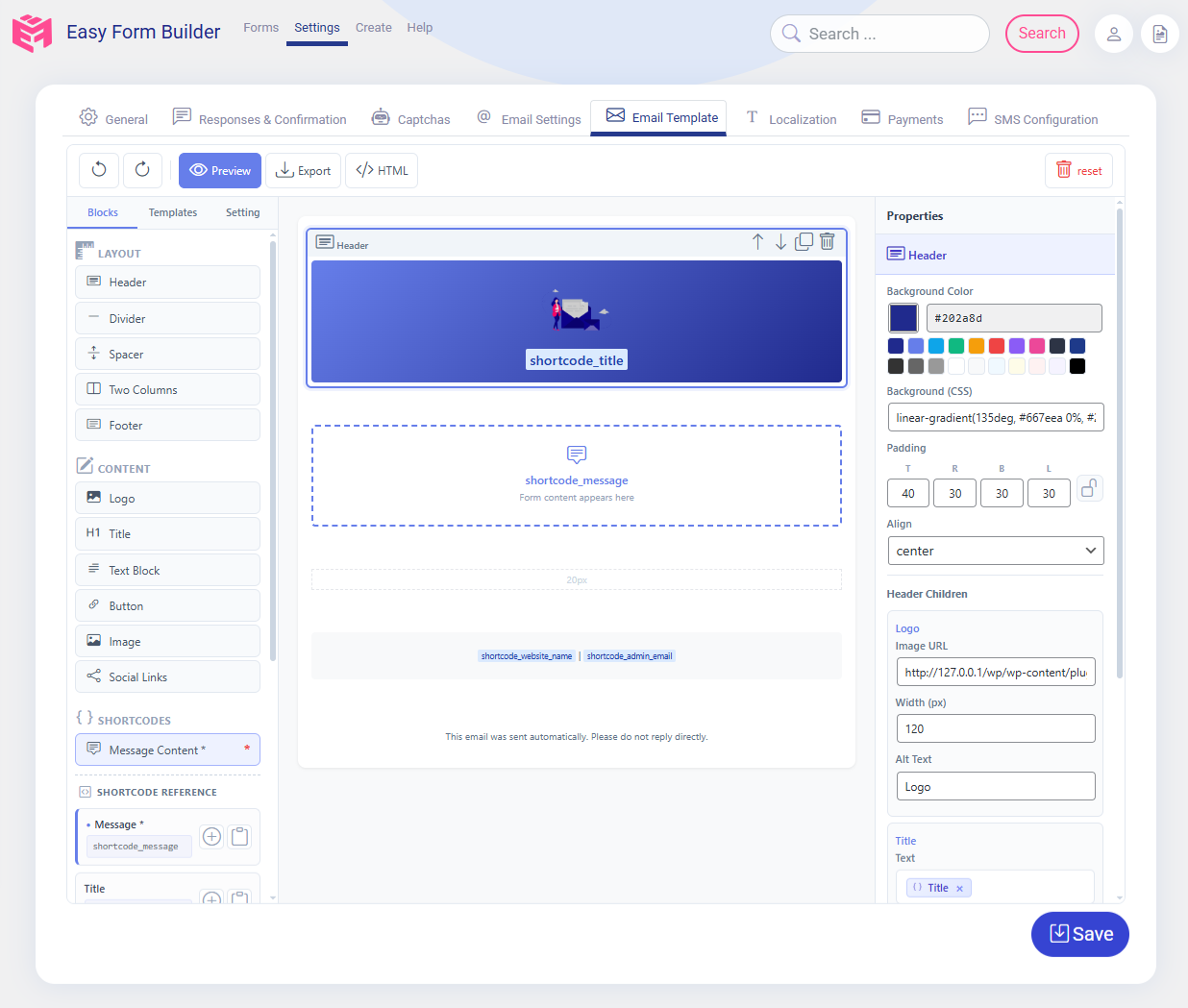The image size is (1188, 1008).
Task: Undo the last template change
Action: pyautogui.click(x=98, y=170)
